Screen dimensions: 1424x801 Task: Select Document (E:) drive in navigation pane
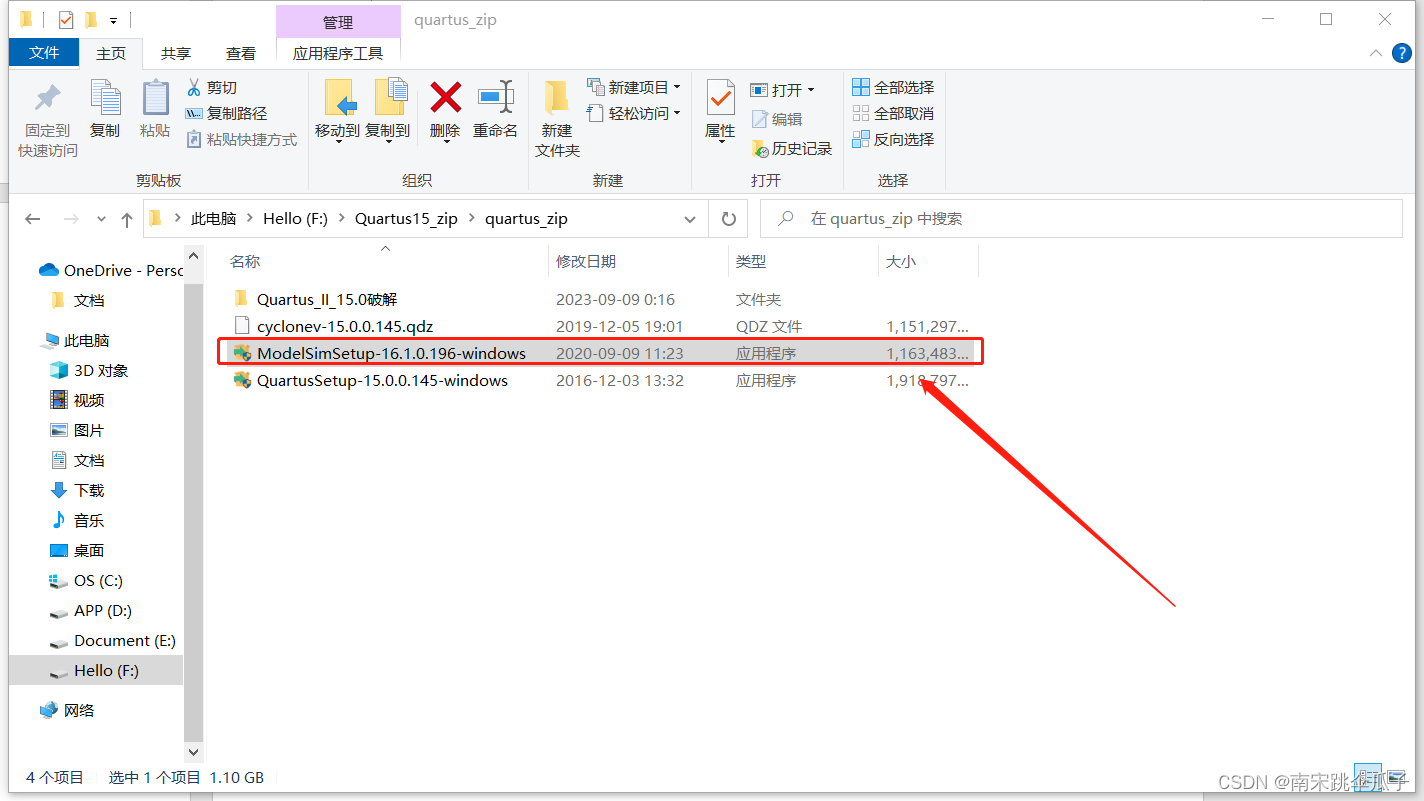click(112, 640)
